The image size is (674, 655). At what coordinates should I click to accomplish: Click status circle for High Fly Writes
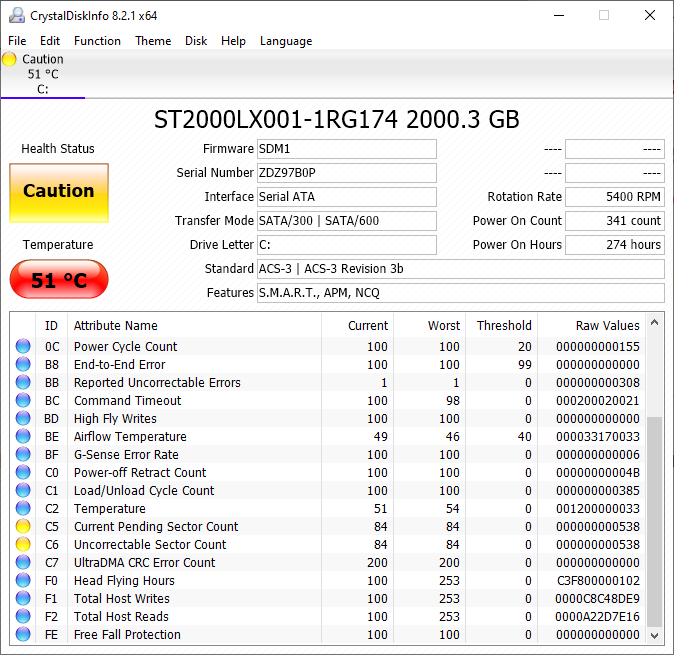pyautogui.click(x=23, y=418)
